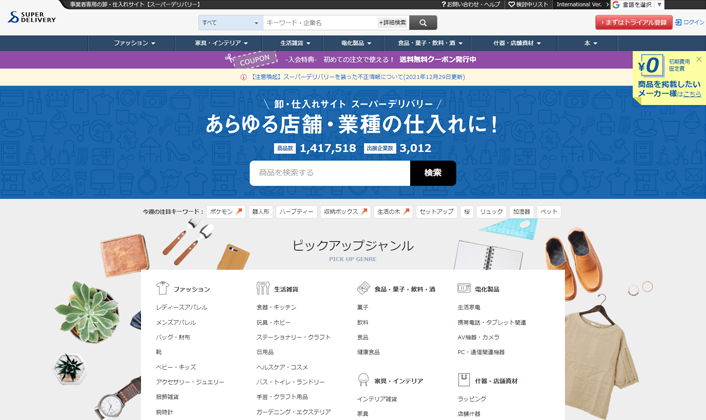Click the ポケモン trending keyword tag
706x420 pixels.
point(226,212)
